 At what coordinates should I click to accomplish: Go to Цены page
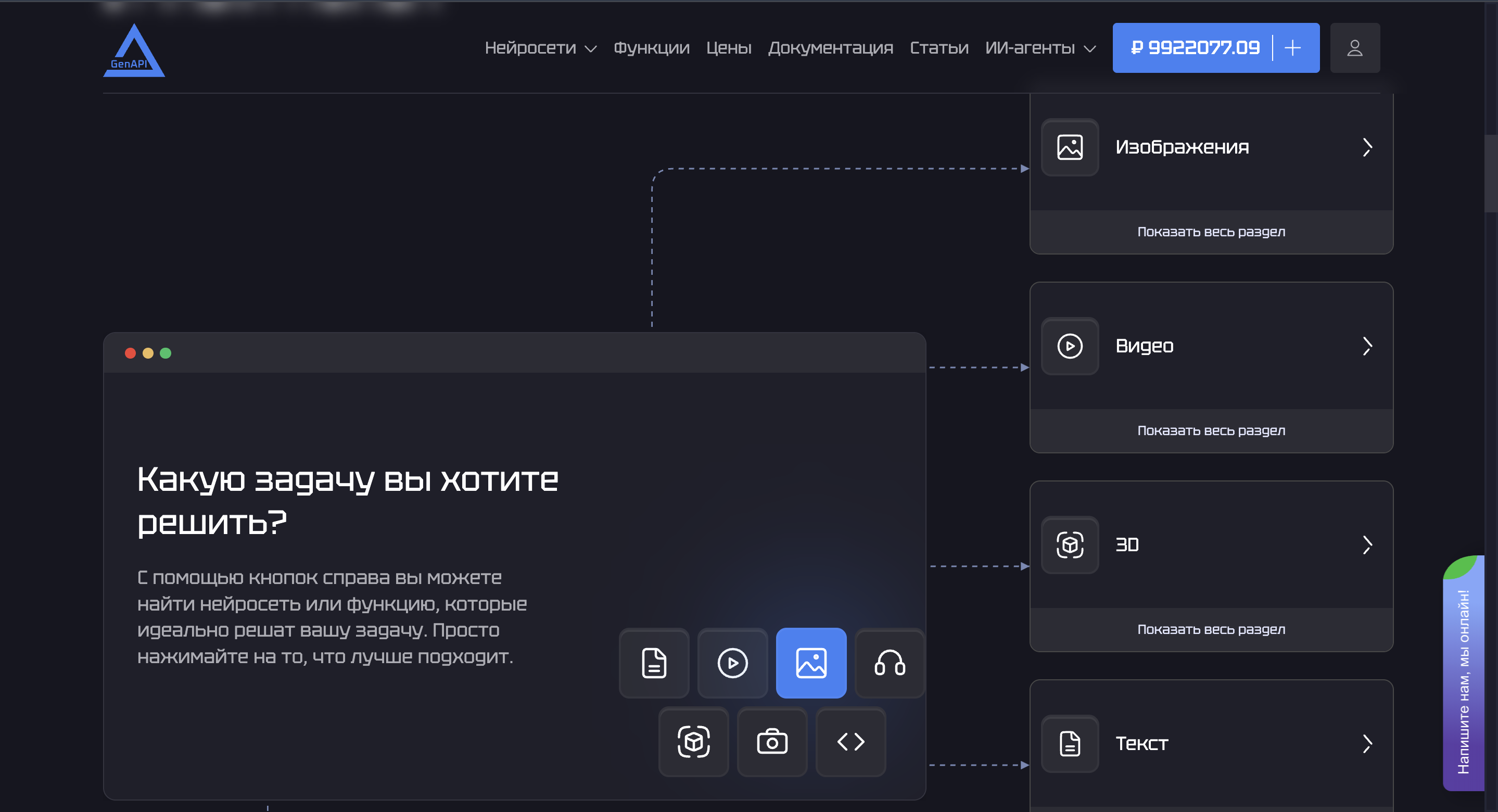click(x=729, y=48)
